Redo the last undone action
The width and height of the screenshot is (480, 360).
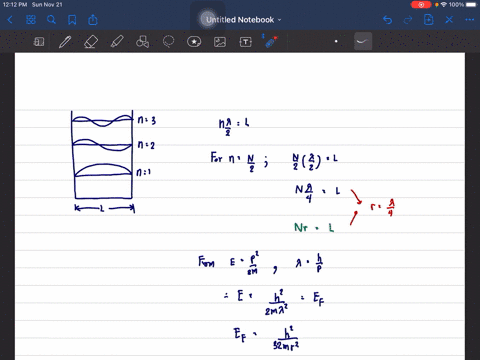click(x=408, y=20)
